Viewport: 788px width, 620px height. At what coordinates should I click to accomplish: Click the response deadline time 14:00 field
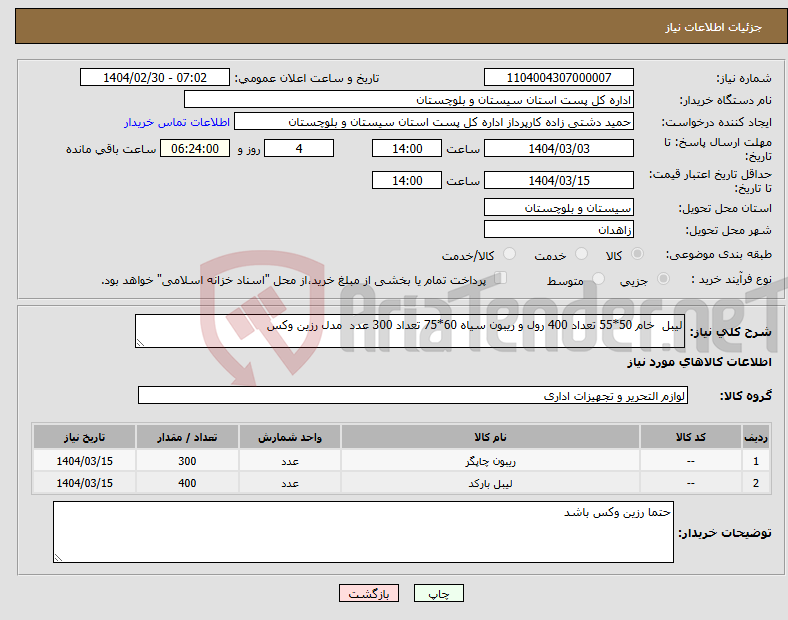407,148
